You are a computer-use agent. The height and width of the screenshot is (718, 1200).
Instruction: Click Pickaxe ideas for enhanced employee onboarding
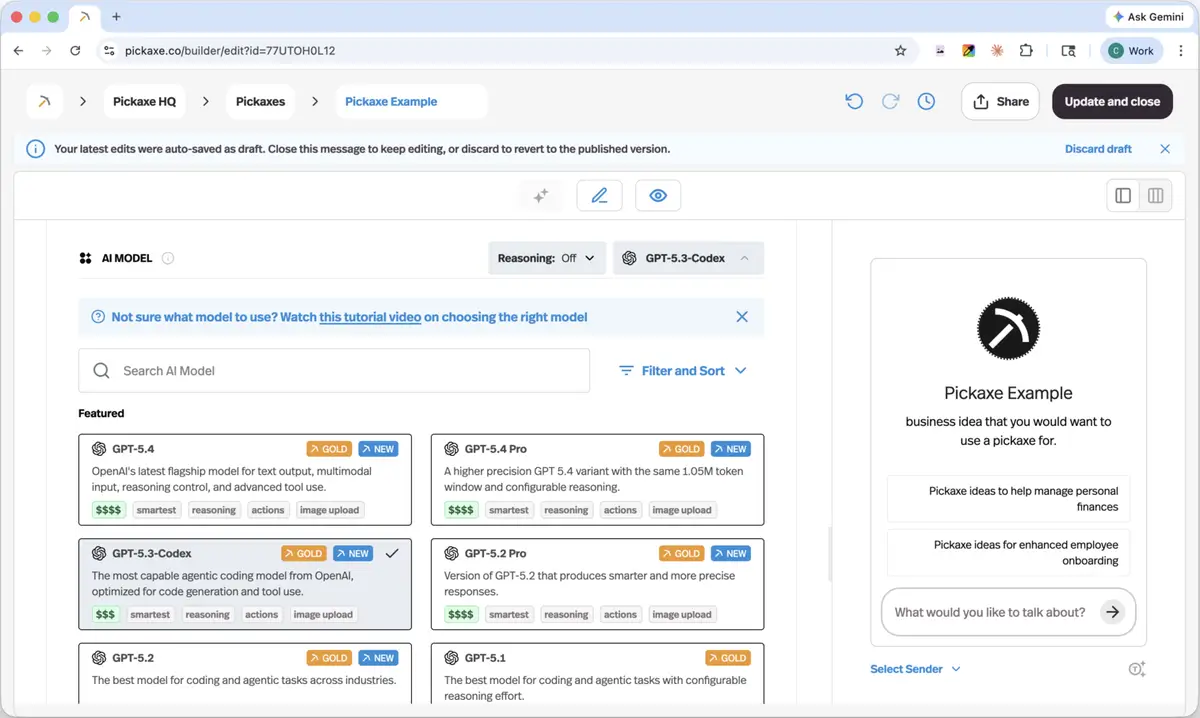tap(1008, 553)
